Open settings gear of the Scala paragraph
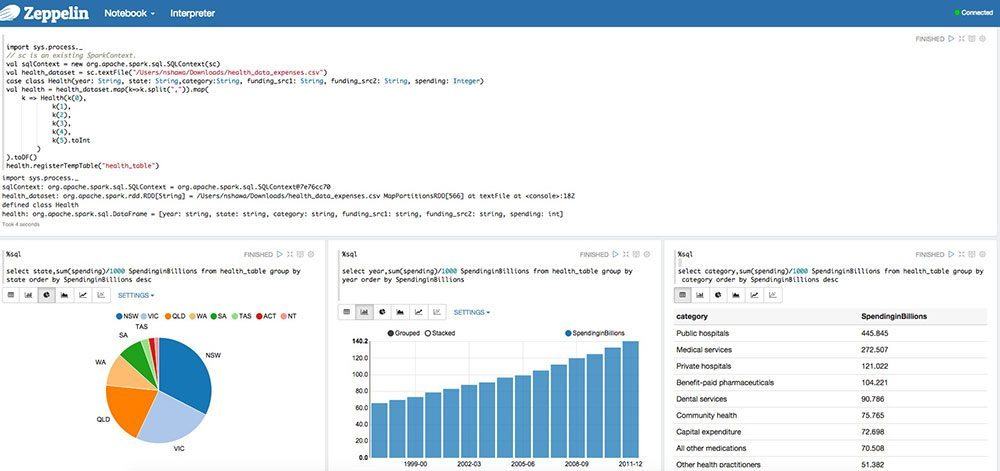The height and width of the screenshot is (471, 1000). click(982, 39)
